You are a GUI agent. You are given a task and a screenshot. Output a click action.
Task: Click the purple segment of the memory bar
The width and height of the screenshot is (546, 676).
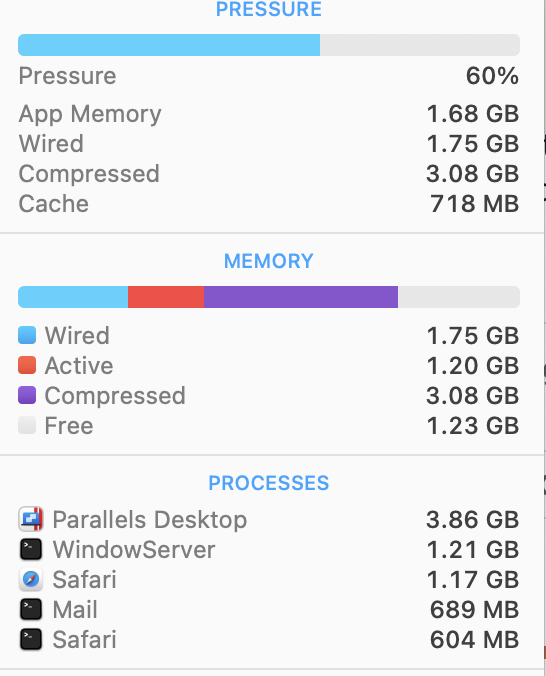[301, 297]
